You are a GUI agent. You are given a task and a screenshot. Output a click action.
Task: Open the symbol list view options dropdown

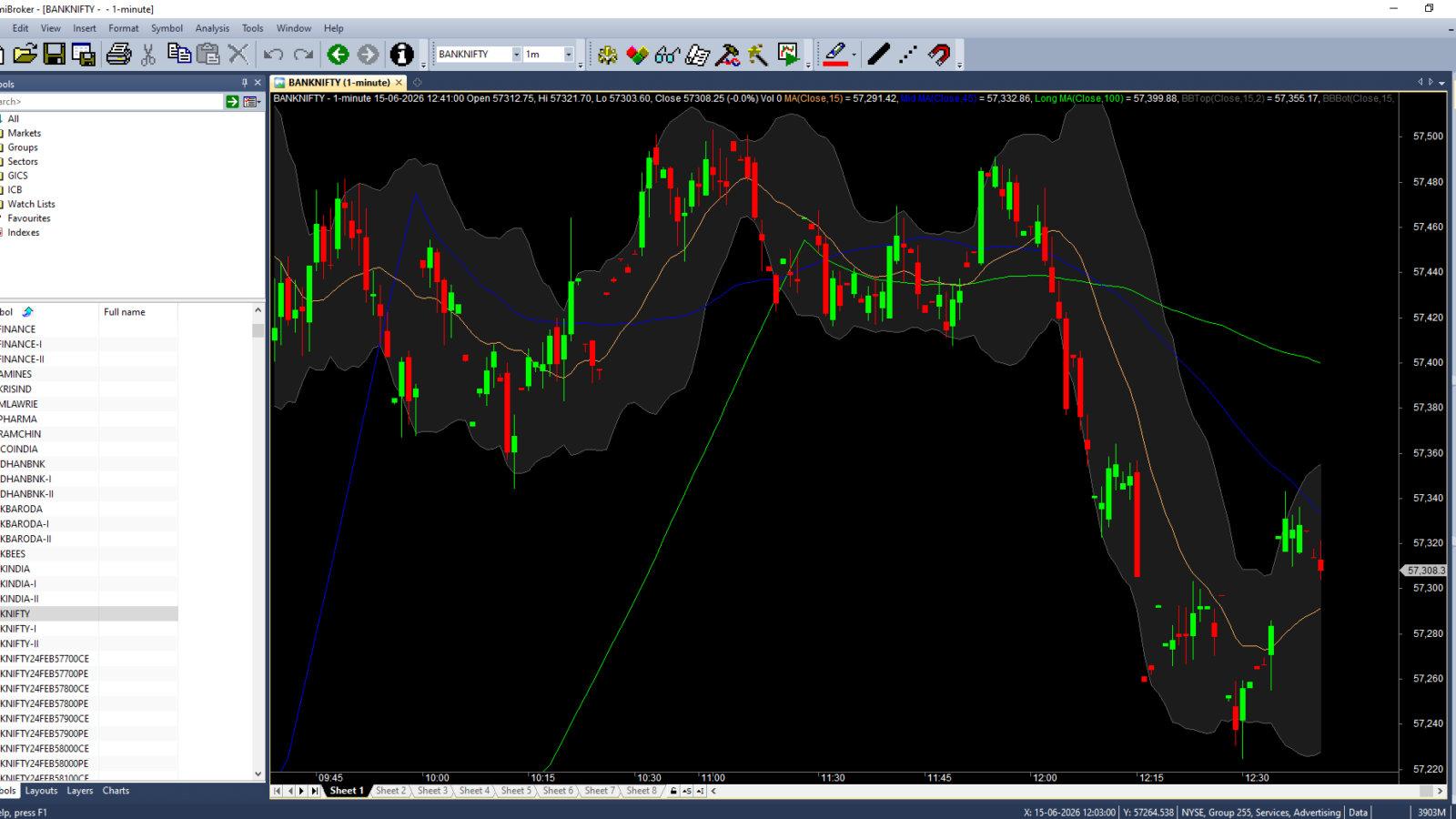(251, 102)
